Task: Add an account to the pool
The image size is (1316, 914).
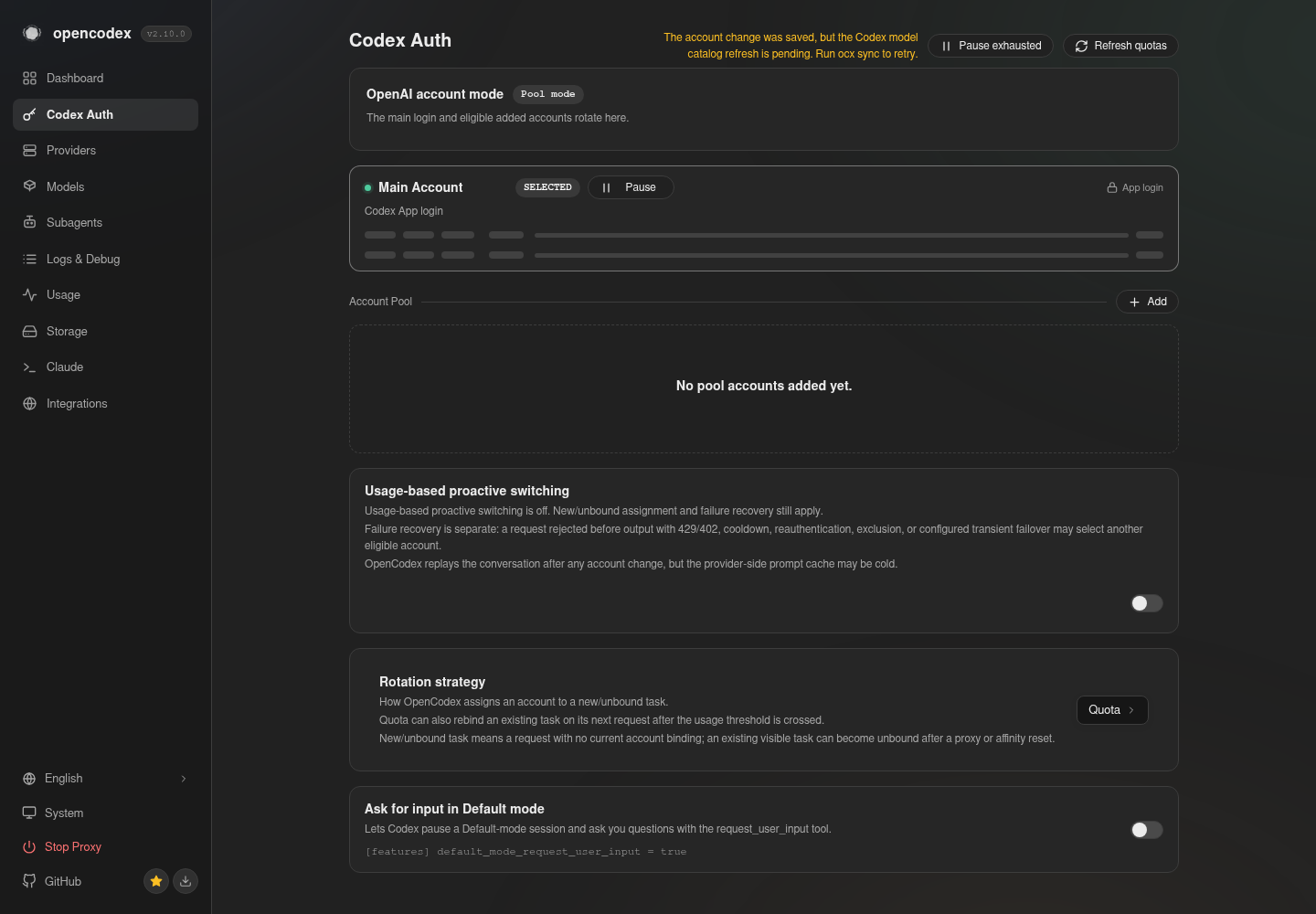Action: [1147, 302]
